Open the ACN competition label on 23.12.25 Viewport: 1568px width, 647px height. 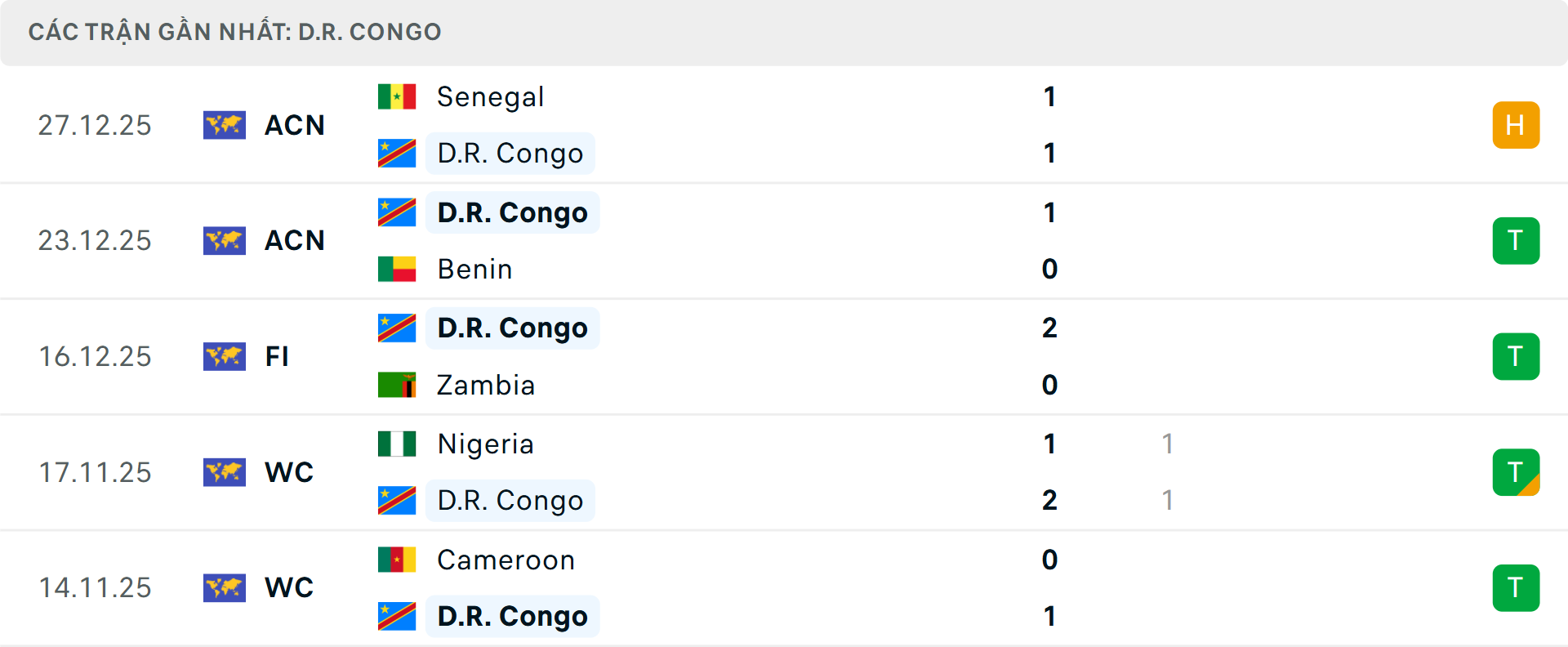pyautogui.click(x=294, y=240)
